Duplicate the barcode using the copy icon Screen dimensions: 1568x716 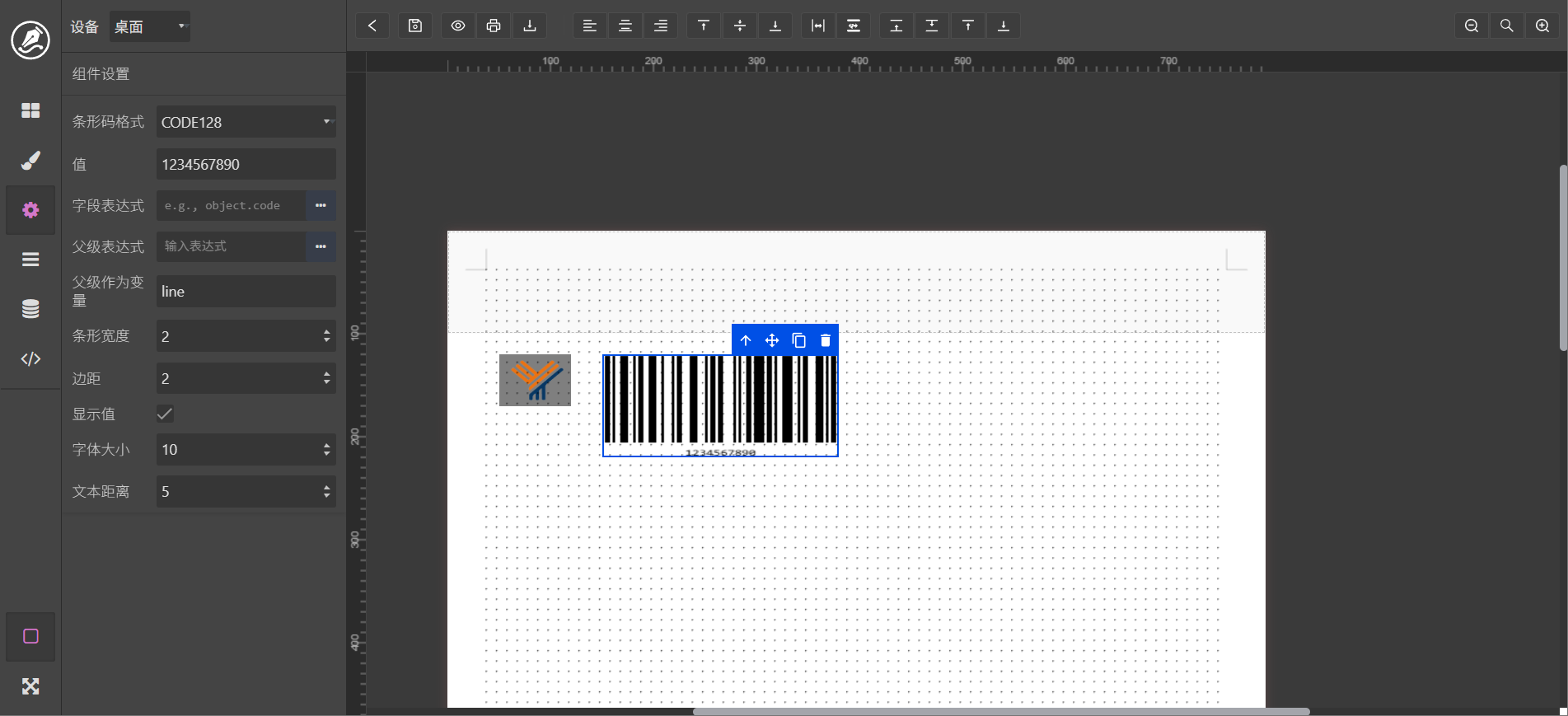click(798, 340)
